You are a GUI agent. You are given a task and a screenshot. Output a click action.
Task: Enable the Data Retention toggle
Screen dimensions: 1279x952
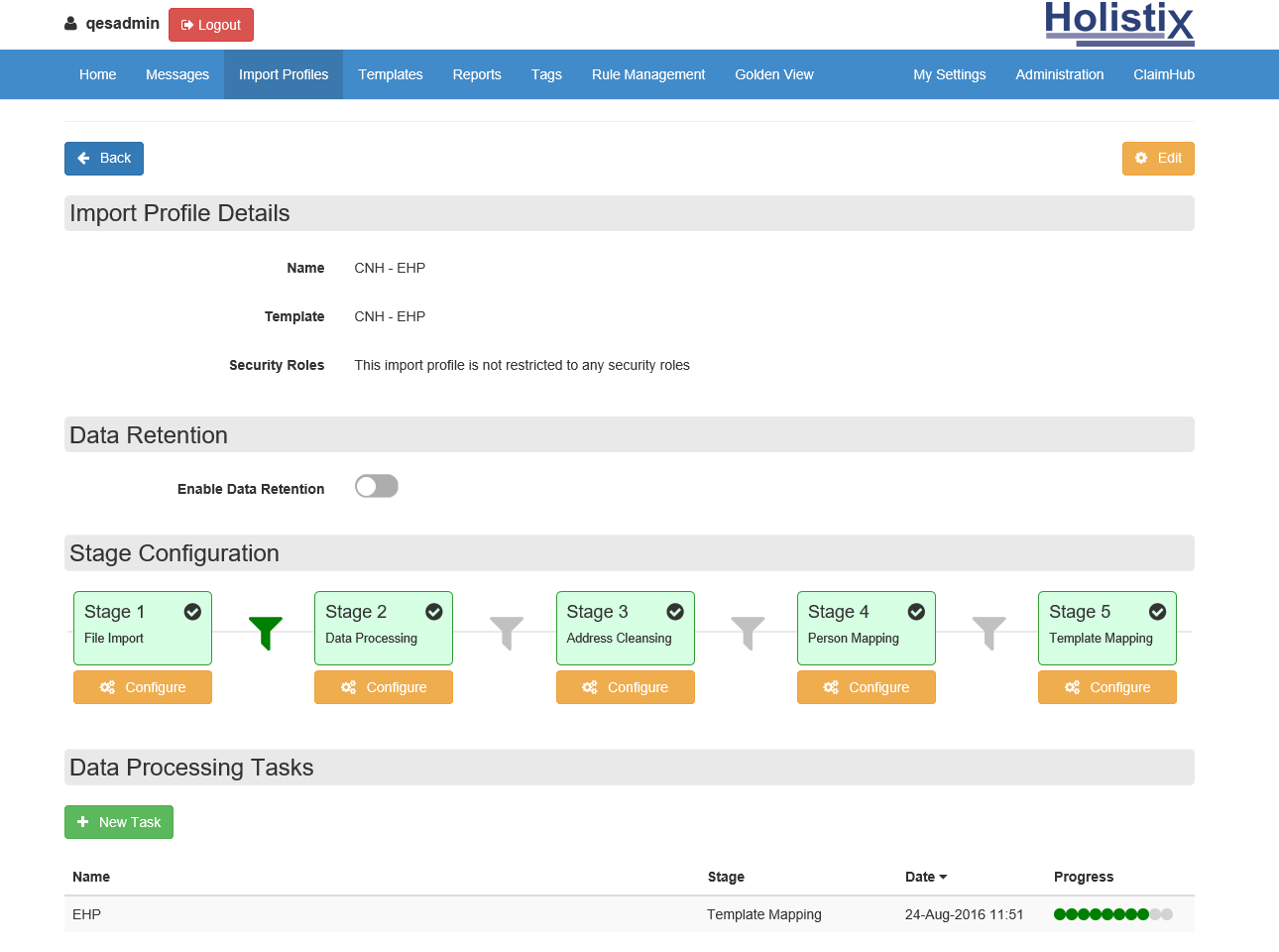tap(377, 486)
